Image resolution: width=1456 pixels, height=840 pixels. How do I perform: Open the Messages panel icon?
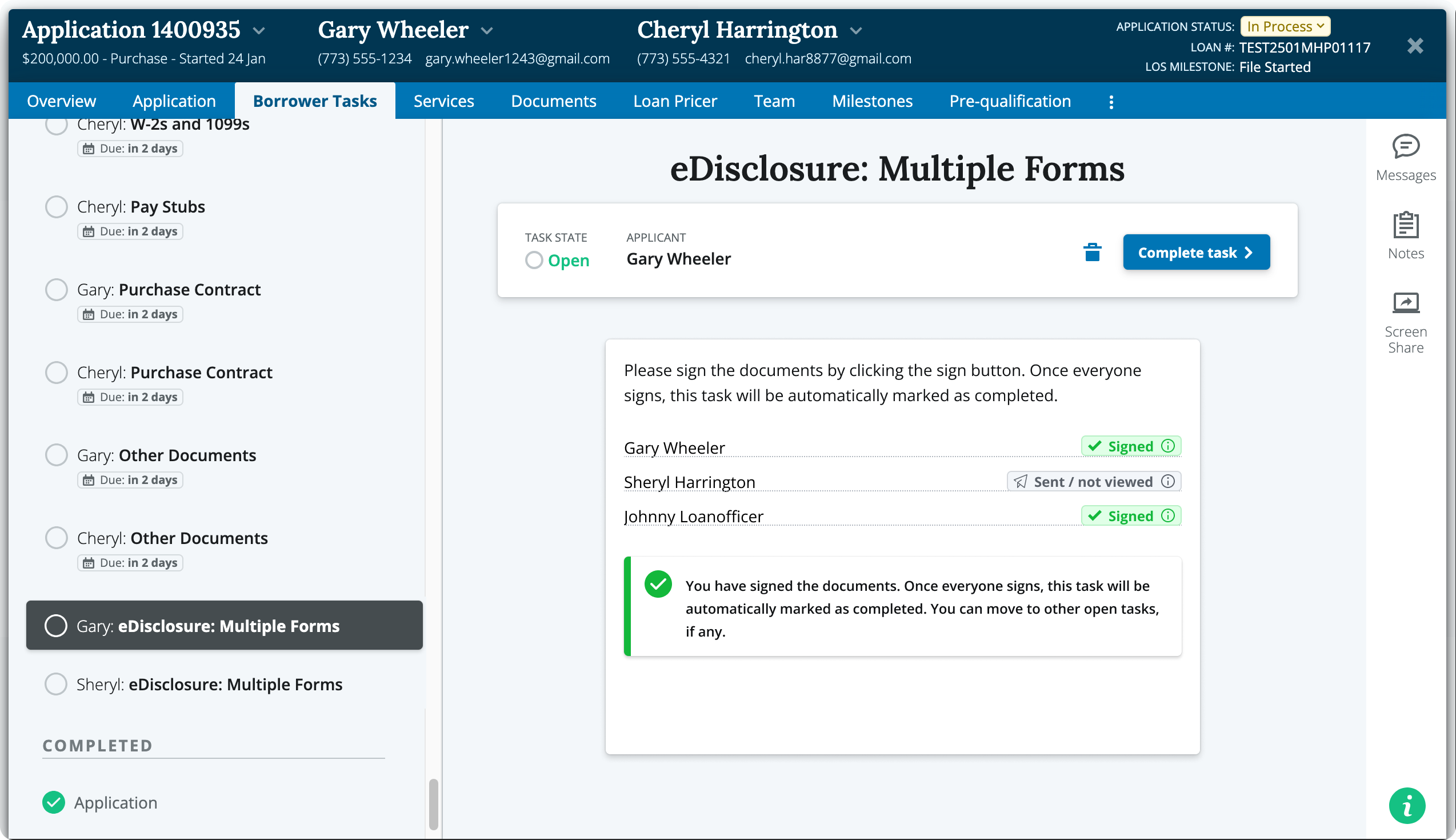point(1405,147)
